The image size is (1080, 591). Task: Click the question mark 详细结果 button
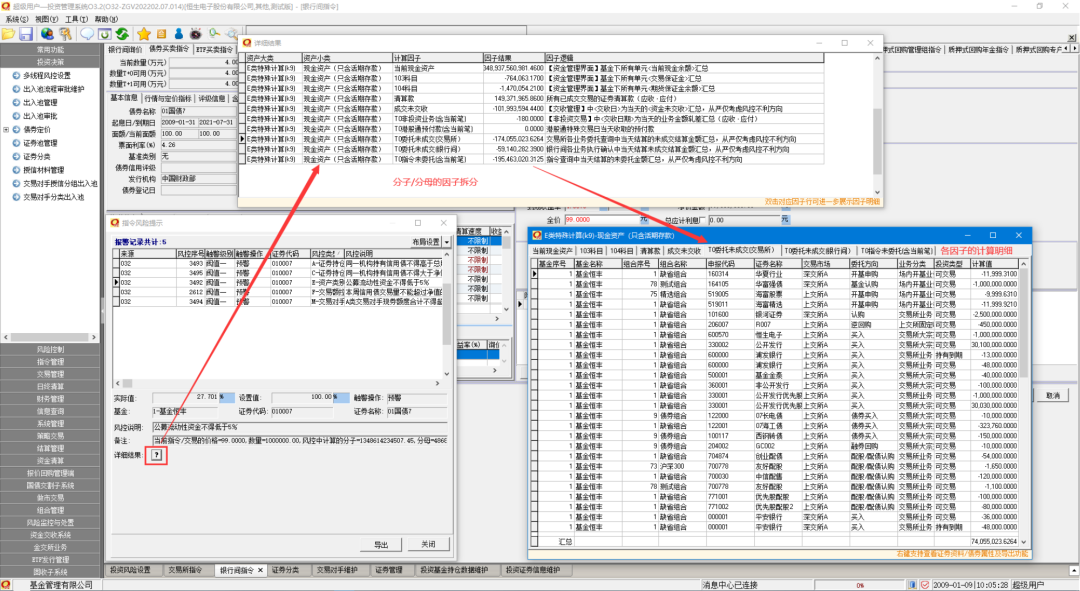pyautogui.click(x=156, y=455)
